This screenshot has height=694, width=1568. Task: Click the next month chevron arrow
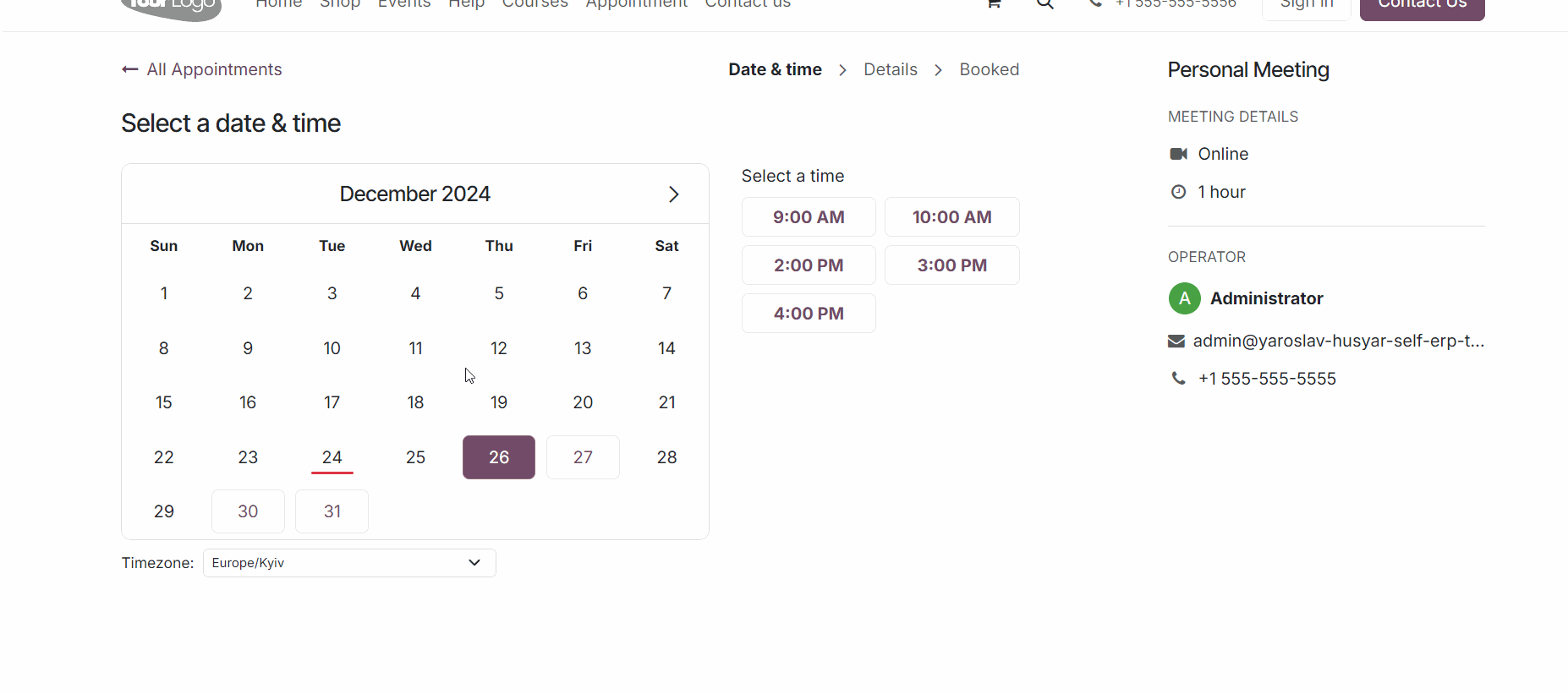click(x=673, y=194)
